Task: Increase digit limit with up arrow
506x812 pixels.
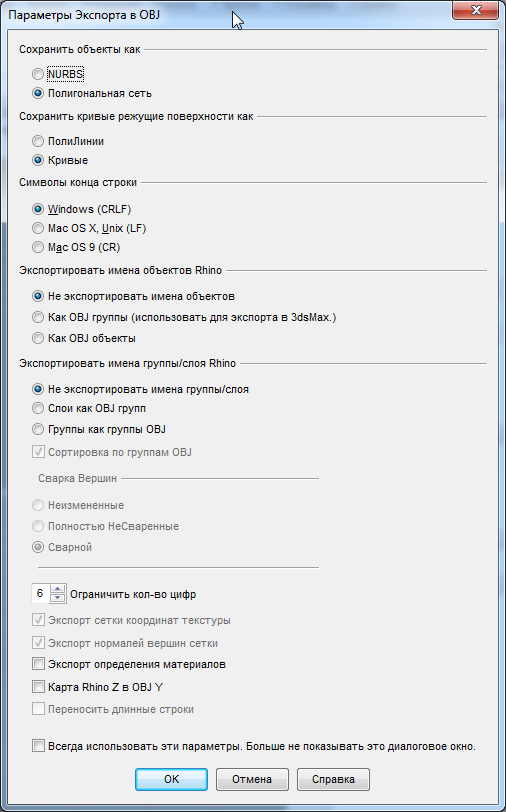Action: [59, 589]
